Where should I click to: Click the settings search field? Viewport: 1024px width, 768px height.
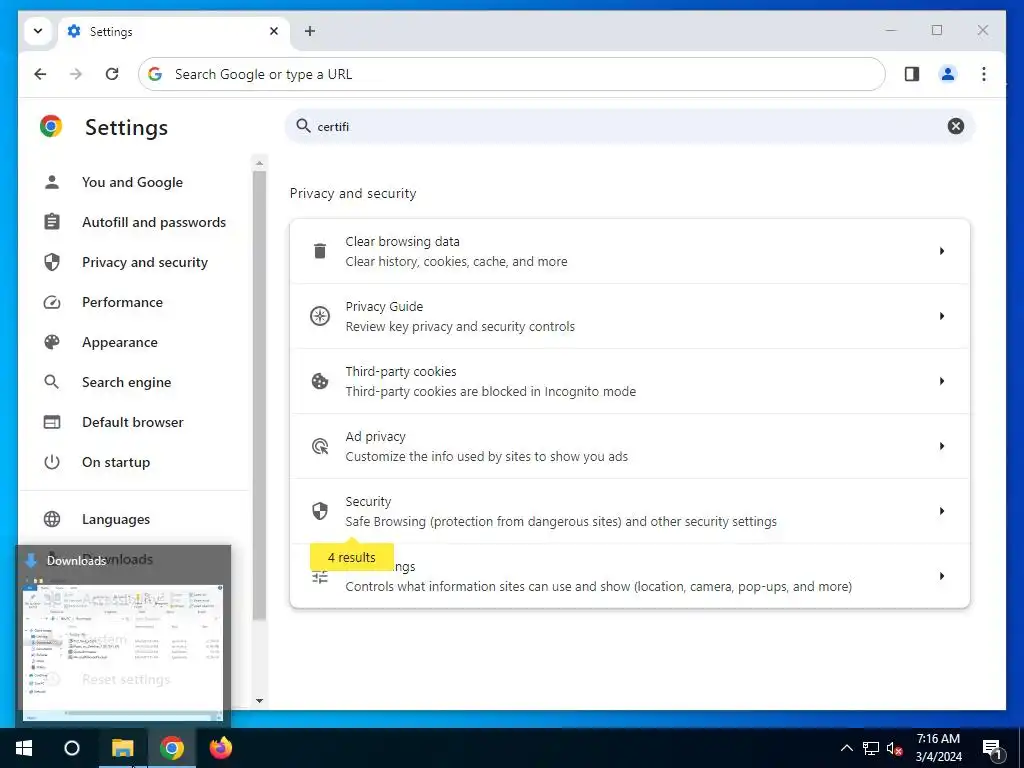coord(630,127)
